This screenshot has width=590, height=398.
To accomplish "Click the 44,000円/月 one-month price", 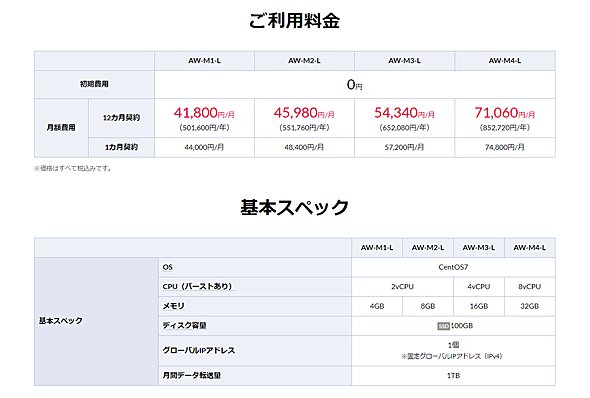I will 204,147.
